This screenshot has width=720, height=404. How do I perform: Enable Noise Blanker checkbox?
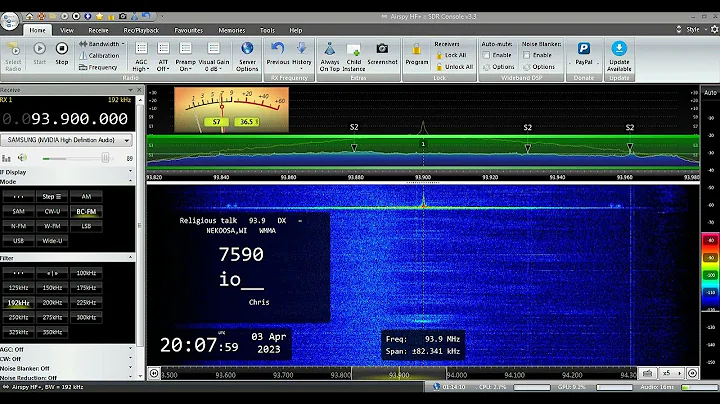click(527, 55)
